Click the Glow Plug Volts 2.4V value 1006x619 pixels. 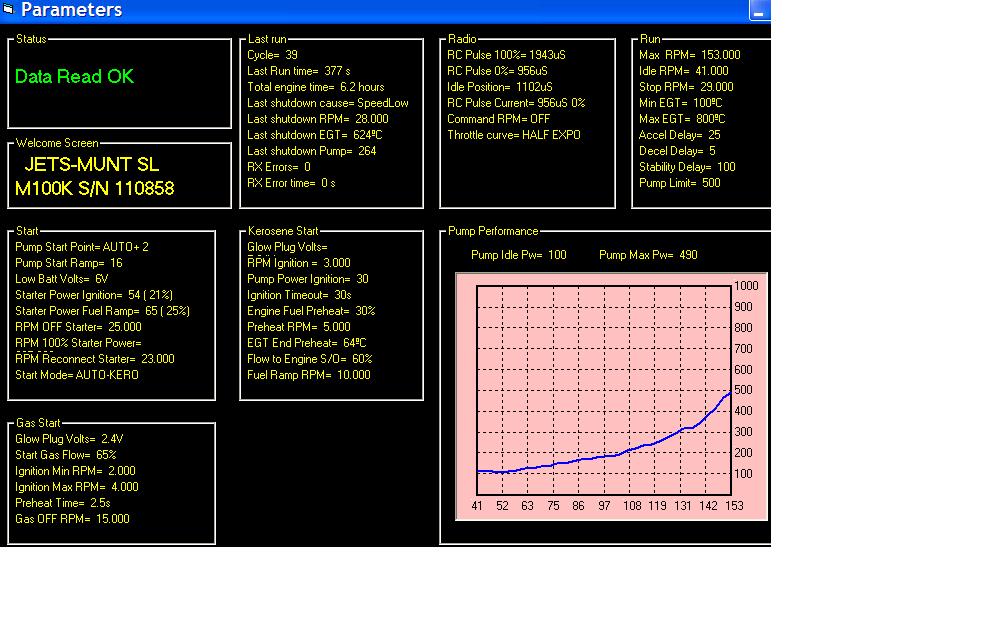(69, 439)
